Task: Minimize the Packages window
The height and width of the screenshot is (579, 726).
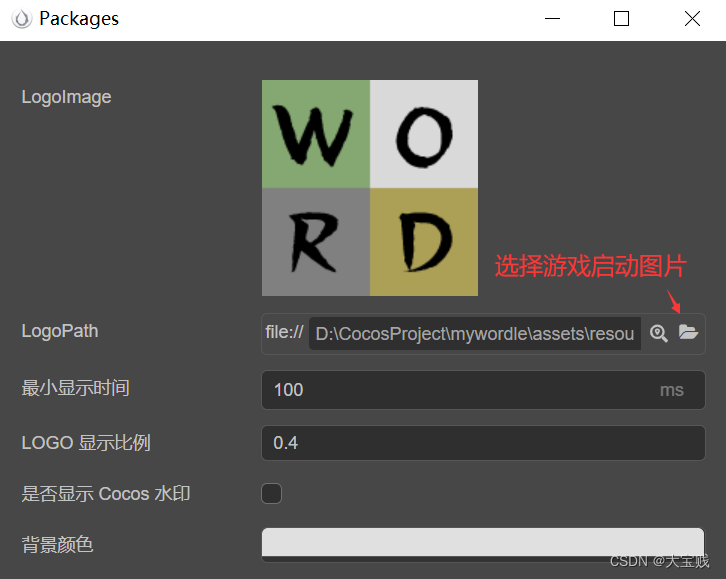Action: click(549, 19)
